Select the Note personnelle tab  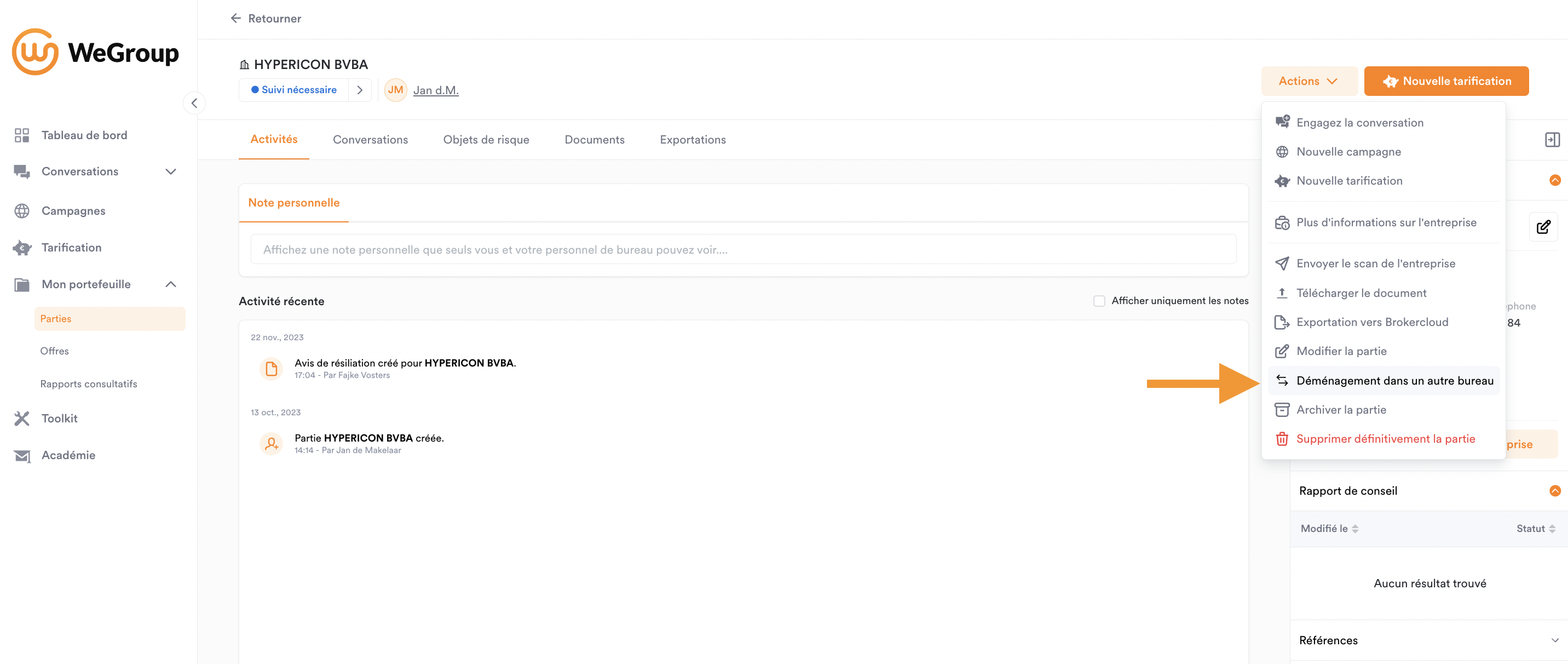[294, 203]
